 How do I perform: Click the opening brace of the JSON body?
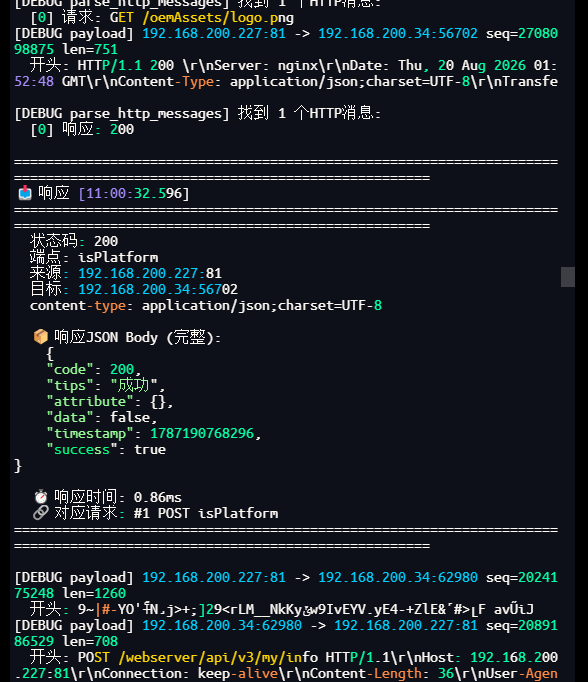(x=50, y=354)
